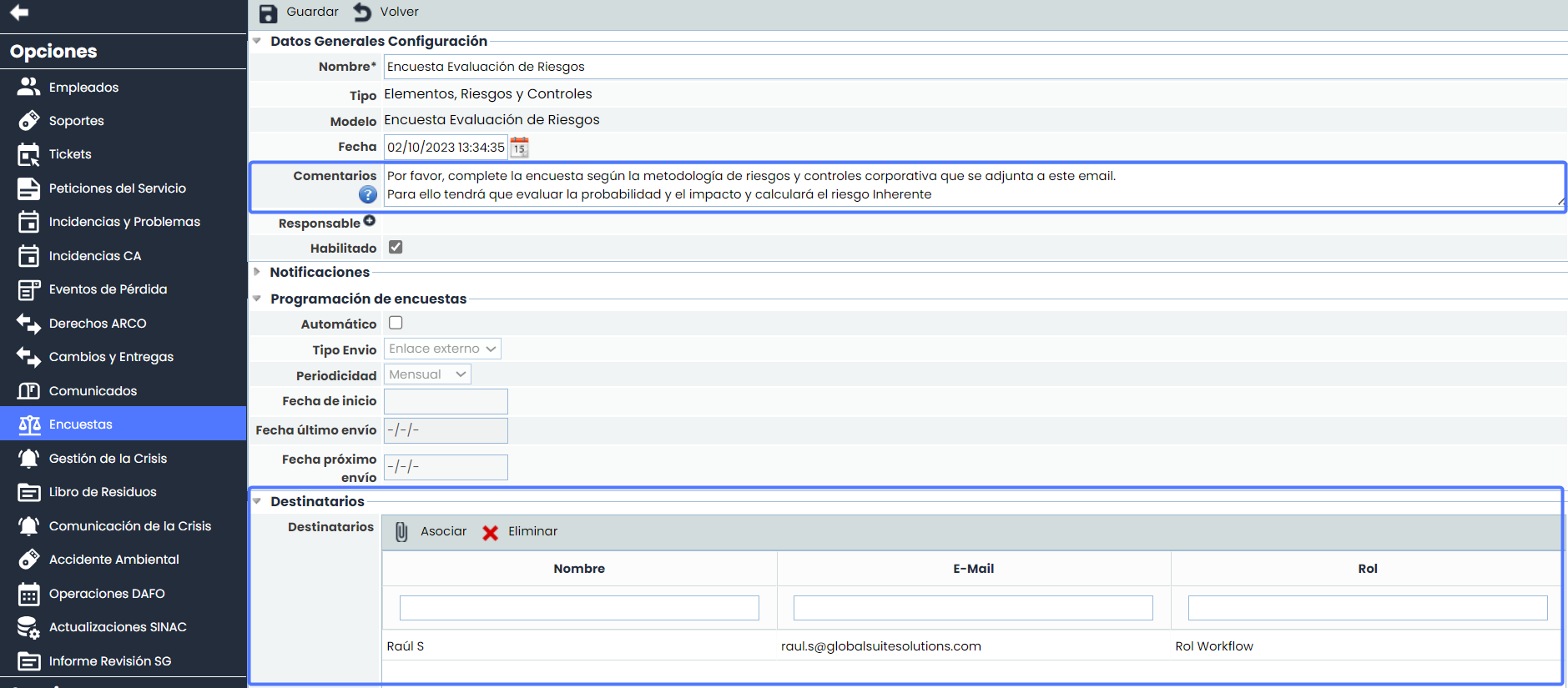Select the Raúl S recipient row
The height and width of the screenshot is (688, 1568).
point(406,646)
